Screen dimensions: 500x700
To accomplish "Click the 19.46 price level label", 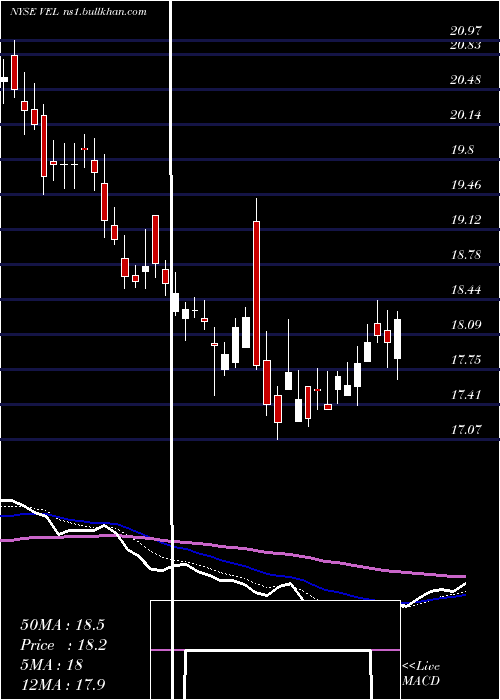I will click(466, 184).
